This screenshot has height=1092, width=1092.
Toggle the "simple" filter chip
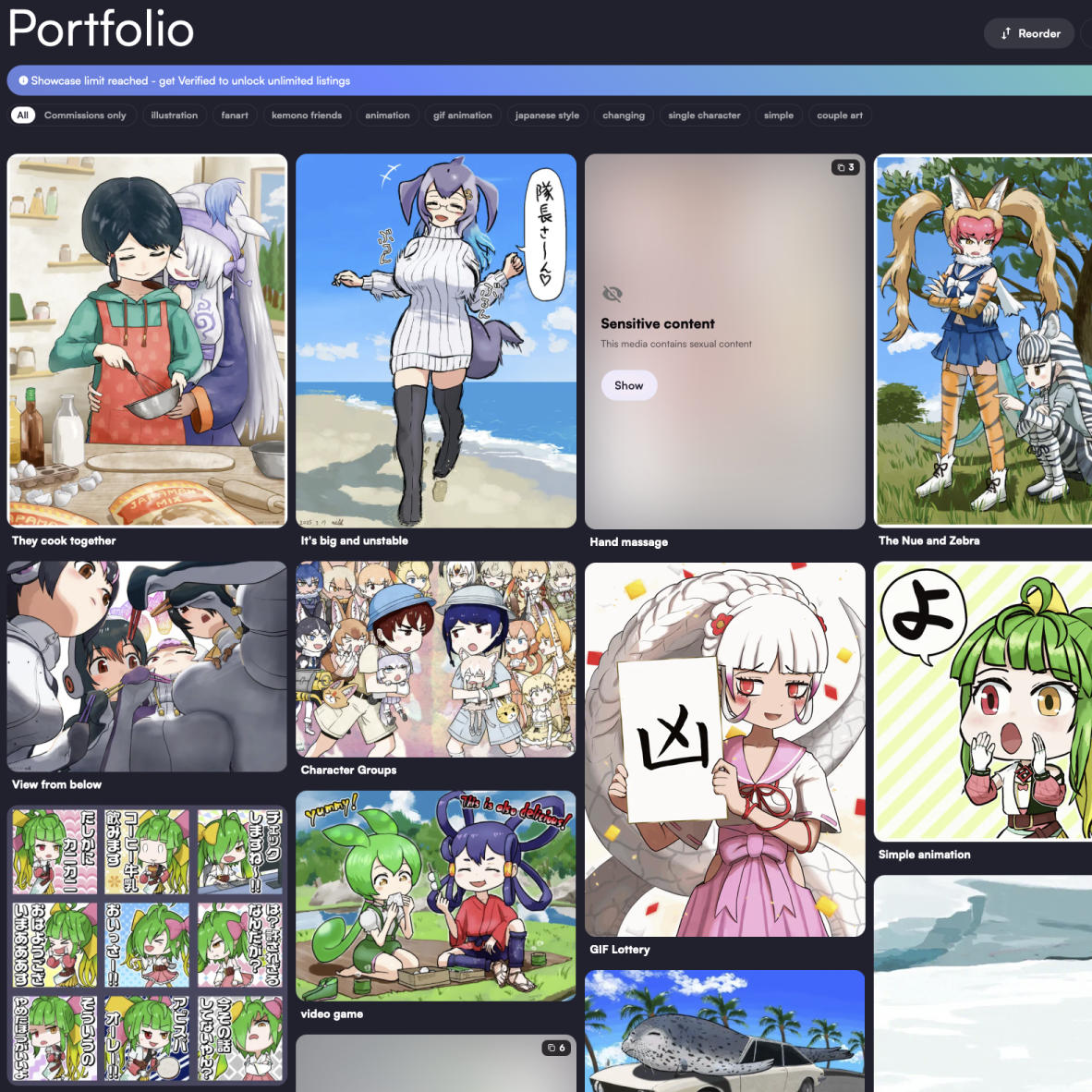pos(778,115)
